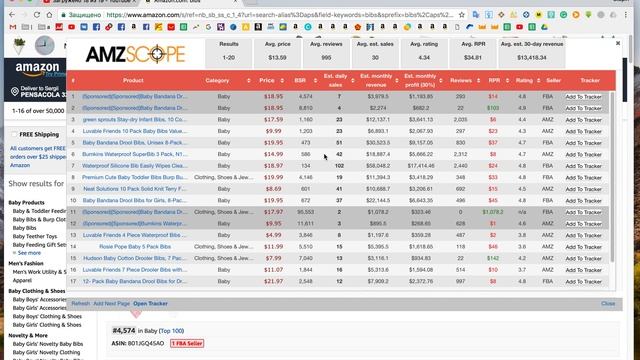Click the Avg. price value $13.59
This screenshot has height=360, width=640.
pos(278,58)
